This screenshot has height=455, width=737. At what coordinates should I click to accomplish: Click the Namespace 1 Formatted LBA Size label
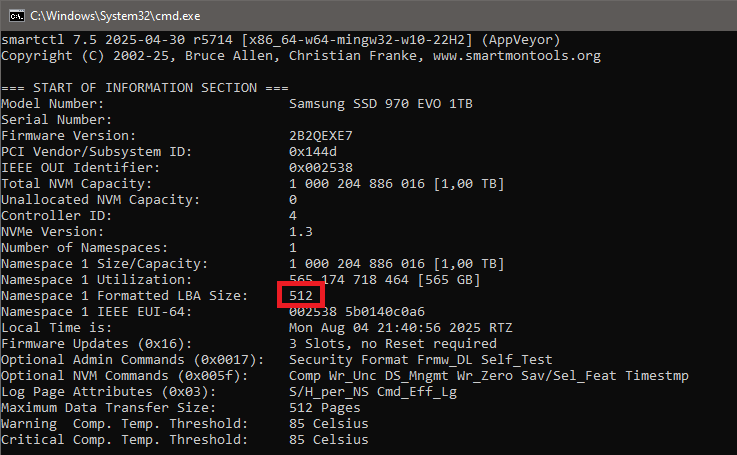click(124, 296)
